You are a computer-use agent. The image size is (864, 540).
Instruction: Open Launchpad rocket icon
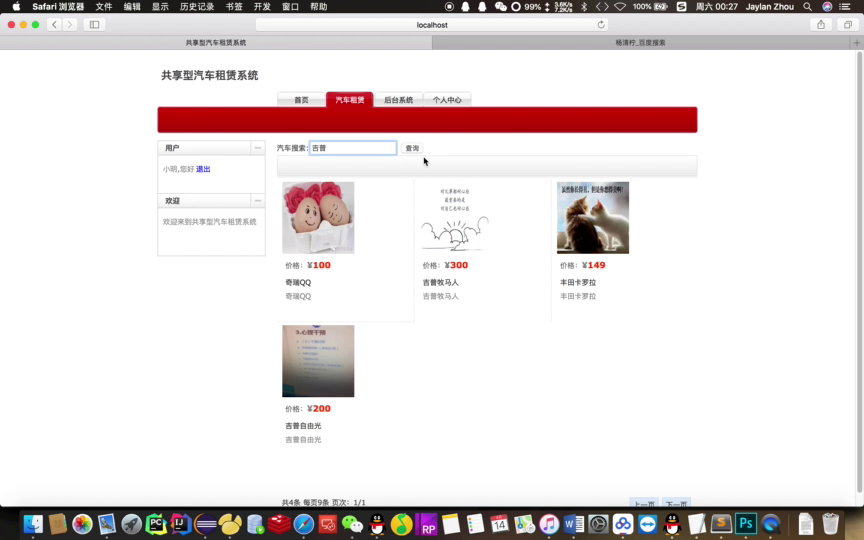pos(131,524)
